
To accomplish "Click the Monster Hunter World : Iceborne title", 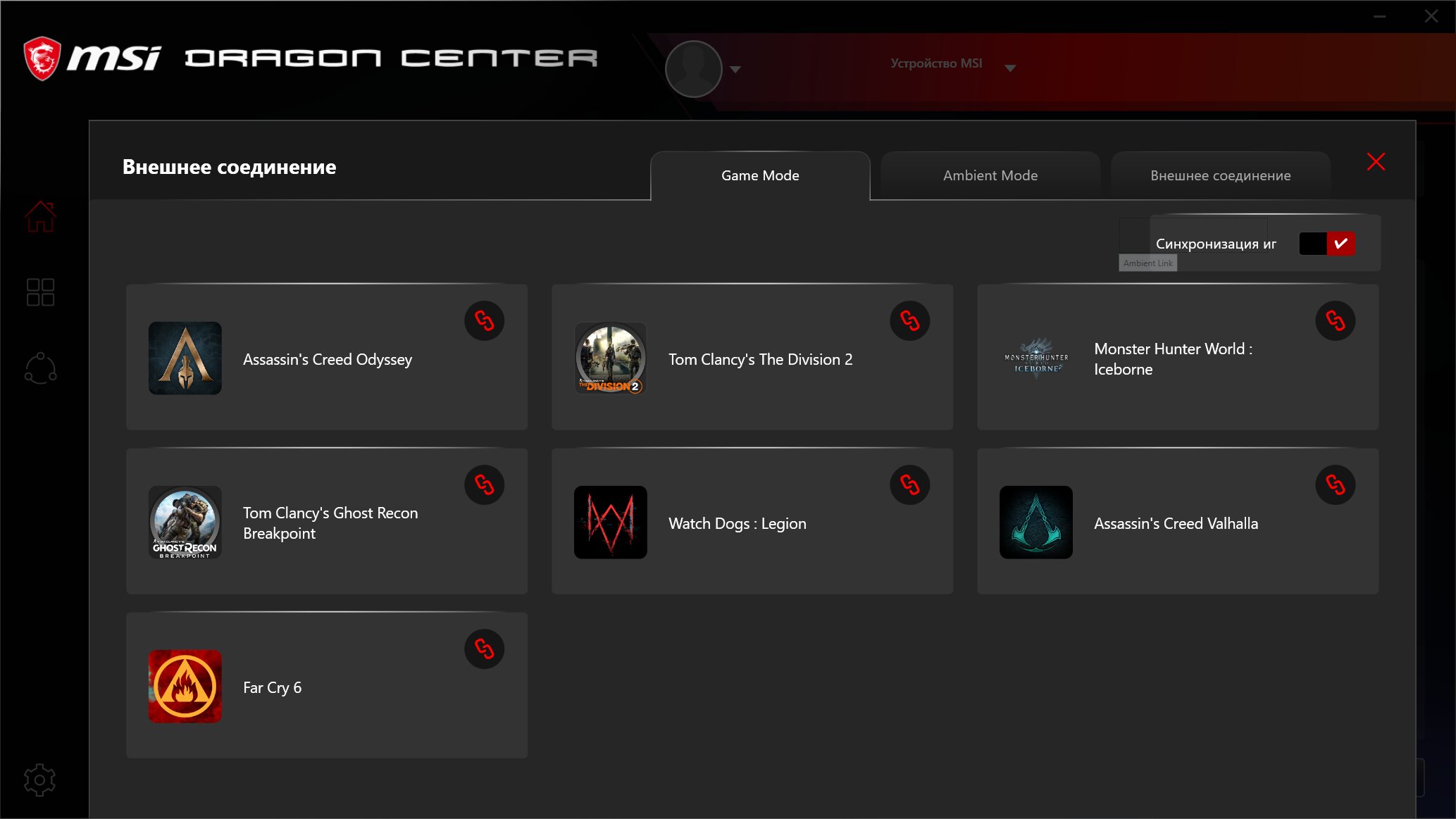I will (x=1173, y=358).
